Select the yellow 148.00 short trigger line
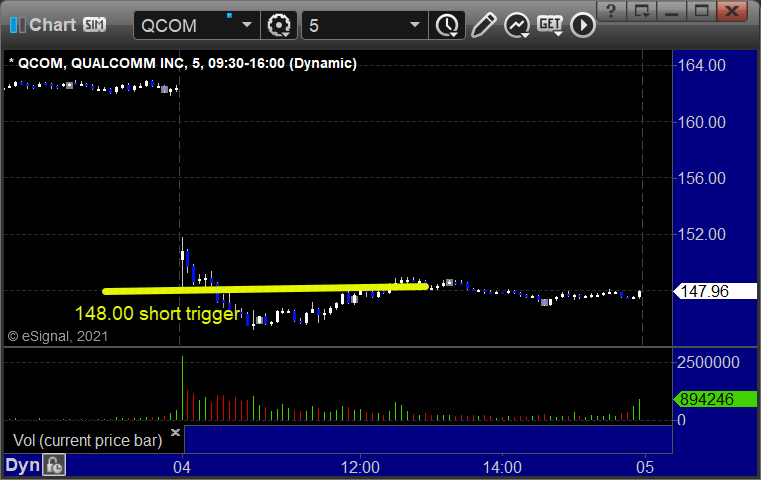 [265, 289]
